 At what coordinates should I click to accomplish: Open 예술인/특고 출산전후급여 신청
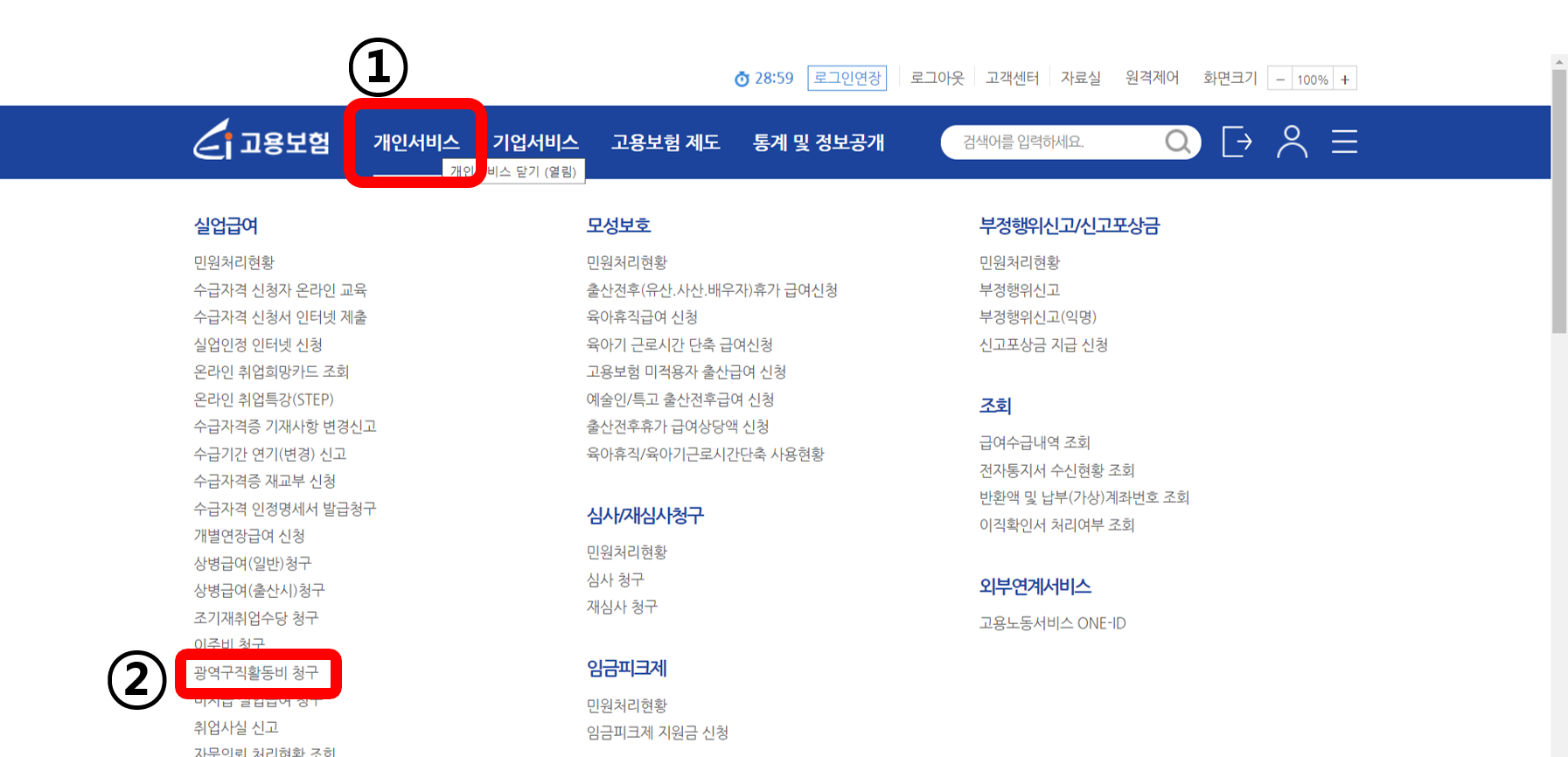coord(680,399)
